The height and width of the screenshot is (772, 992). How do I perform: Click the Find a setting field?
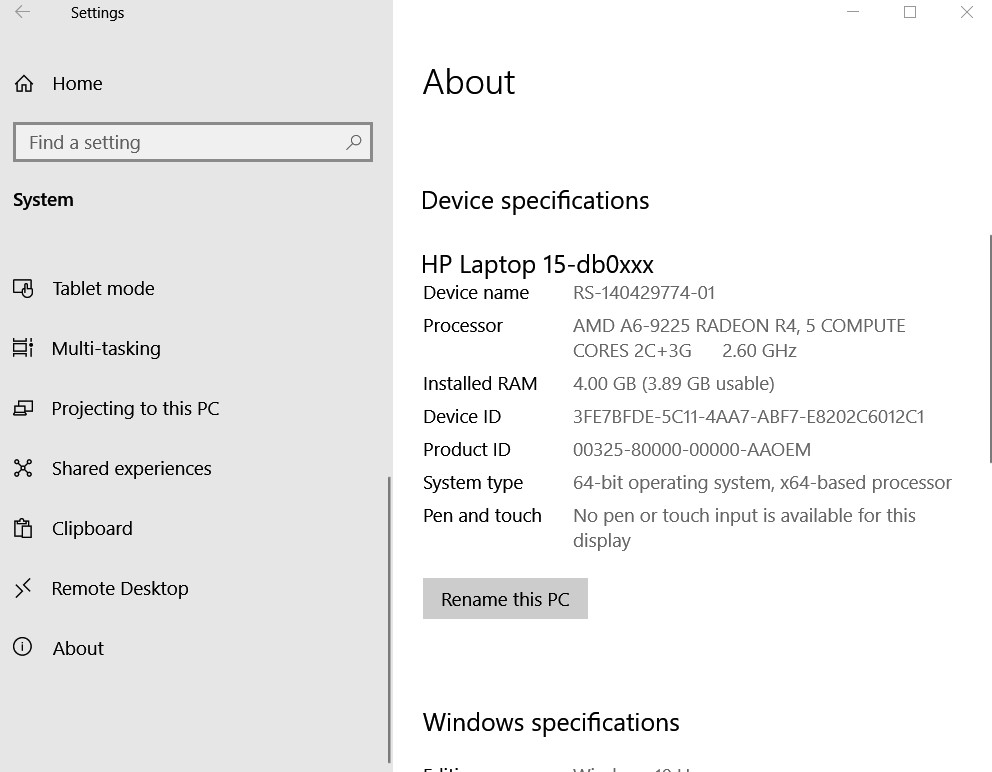point(192,142)
